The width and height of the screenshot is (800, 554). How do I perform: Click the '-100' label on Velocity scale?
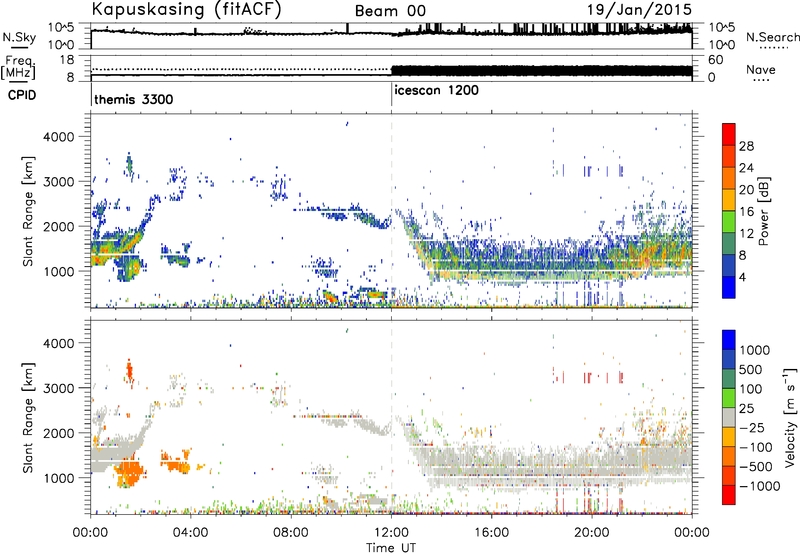756,447
